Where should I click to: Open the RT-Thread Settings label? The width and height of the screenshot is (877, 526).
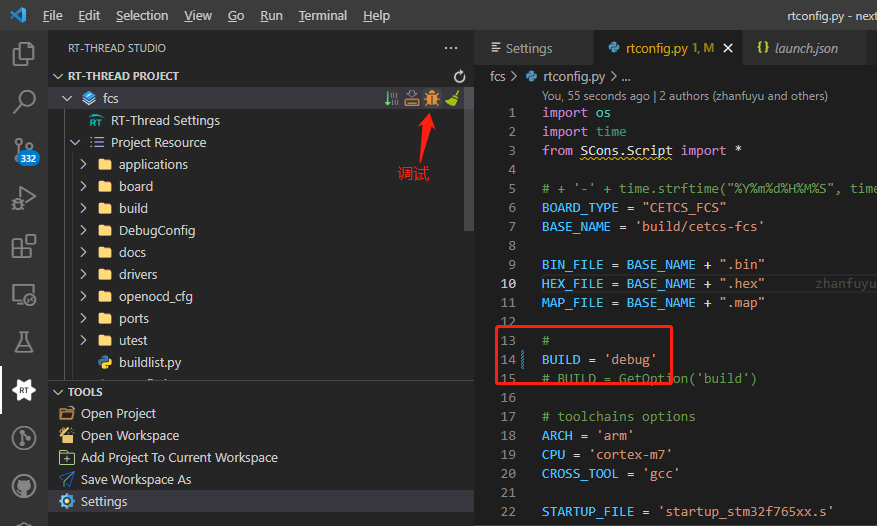165,121
